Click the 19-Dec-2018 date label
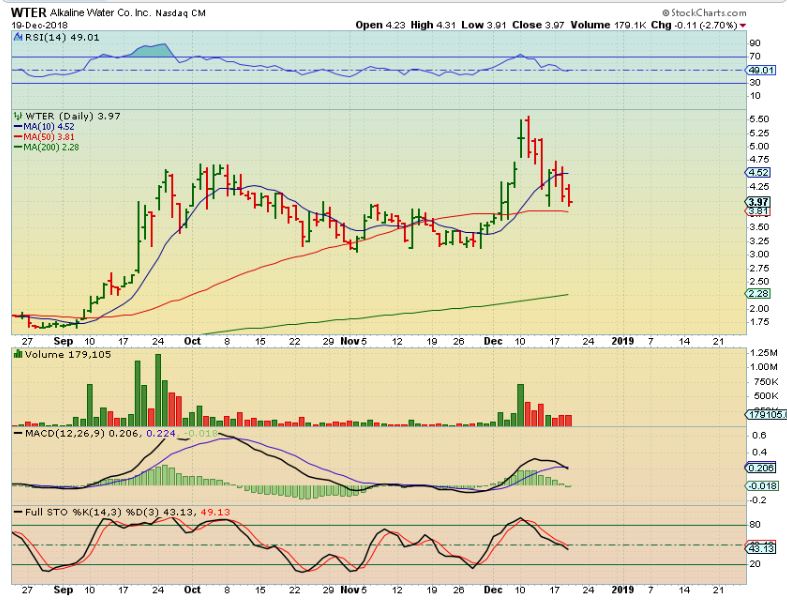Viewport: 787px width, 601px height. [x=39, y=25]
